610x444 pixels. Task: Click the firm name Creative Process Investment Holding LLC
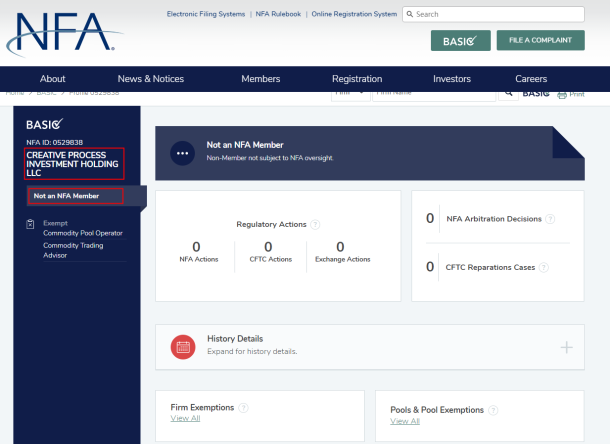[74, 164]
